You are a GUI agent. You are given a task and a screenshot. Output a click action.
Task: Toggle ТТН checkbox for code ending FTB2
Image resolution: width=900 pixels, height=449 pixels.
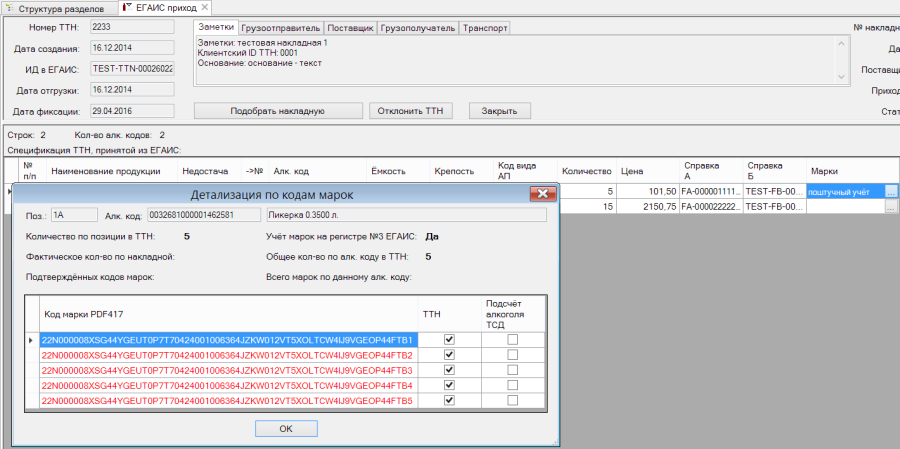click(x=449, y=355)
